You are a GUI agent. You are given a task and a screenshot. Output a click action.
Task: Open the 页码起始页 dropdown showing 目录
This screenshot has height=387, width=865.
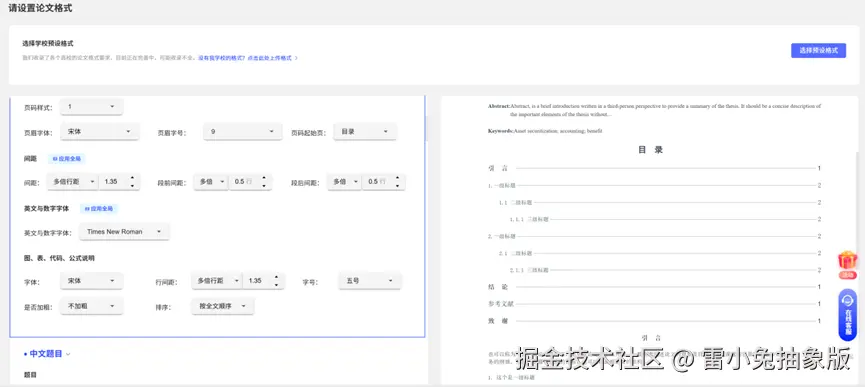[x=364, y=132]
